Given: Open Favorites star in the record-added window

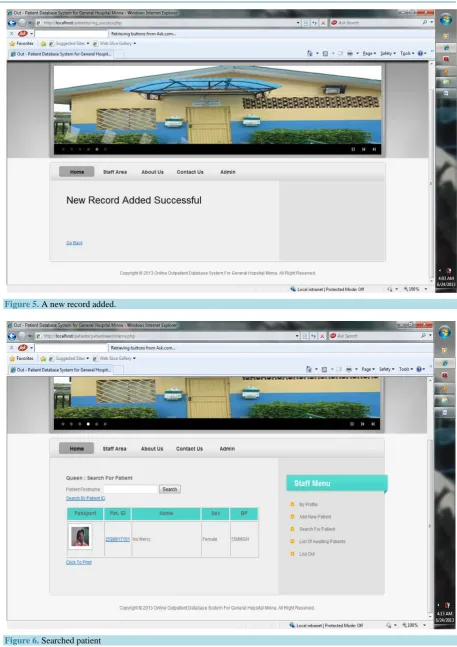Looking at the screenshot, I should click(12, 43).
